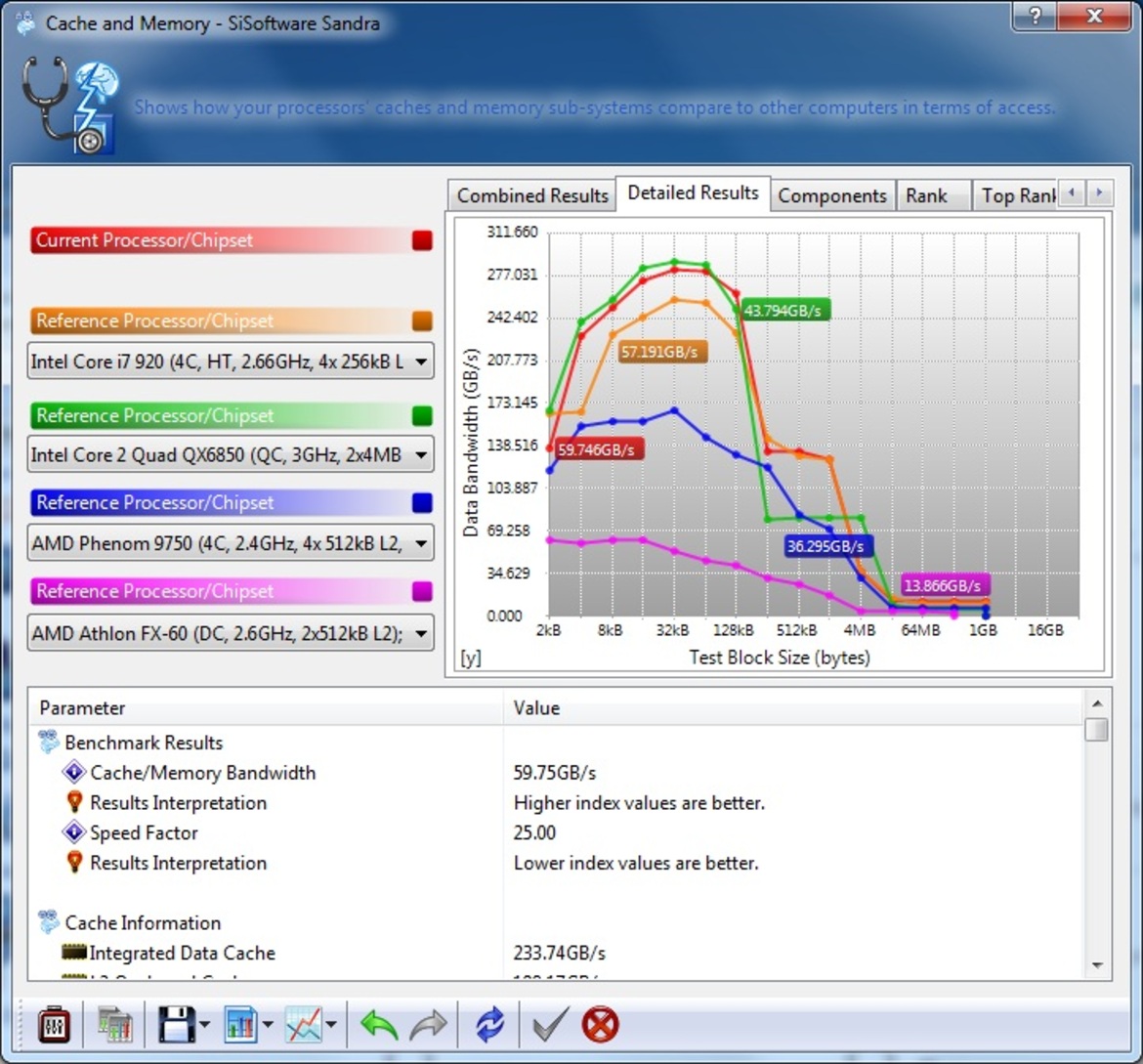Click the orange reference processor color swatch
Image resolution: width=1143 pixels, height=1064 pixels.
[x=421, y=320]
